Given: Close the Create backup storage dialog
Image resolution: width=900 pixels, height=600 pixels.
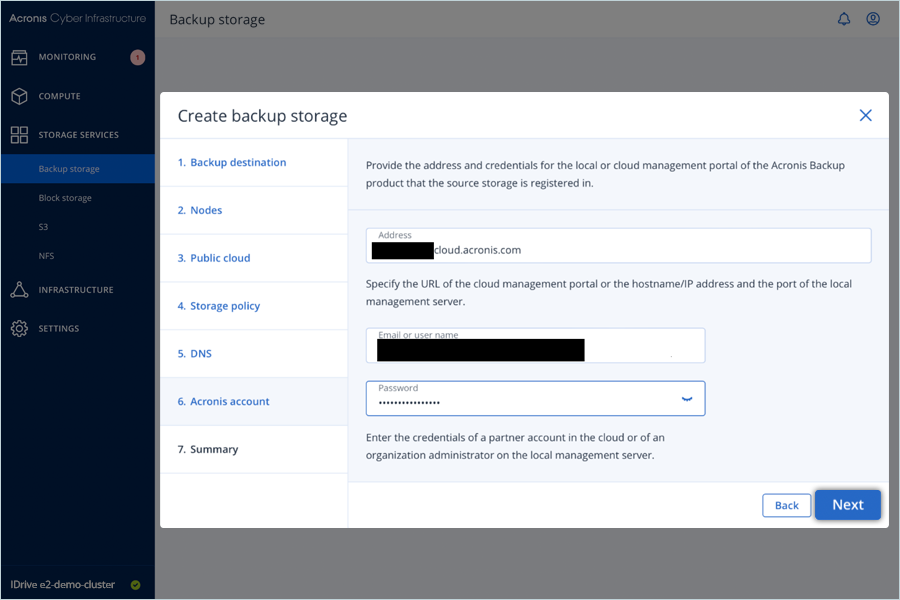Looking at the screenshot, I should click(x=865, y=115).
